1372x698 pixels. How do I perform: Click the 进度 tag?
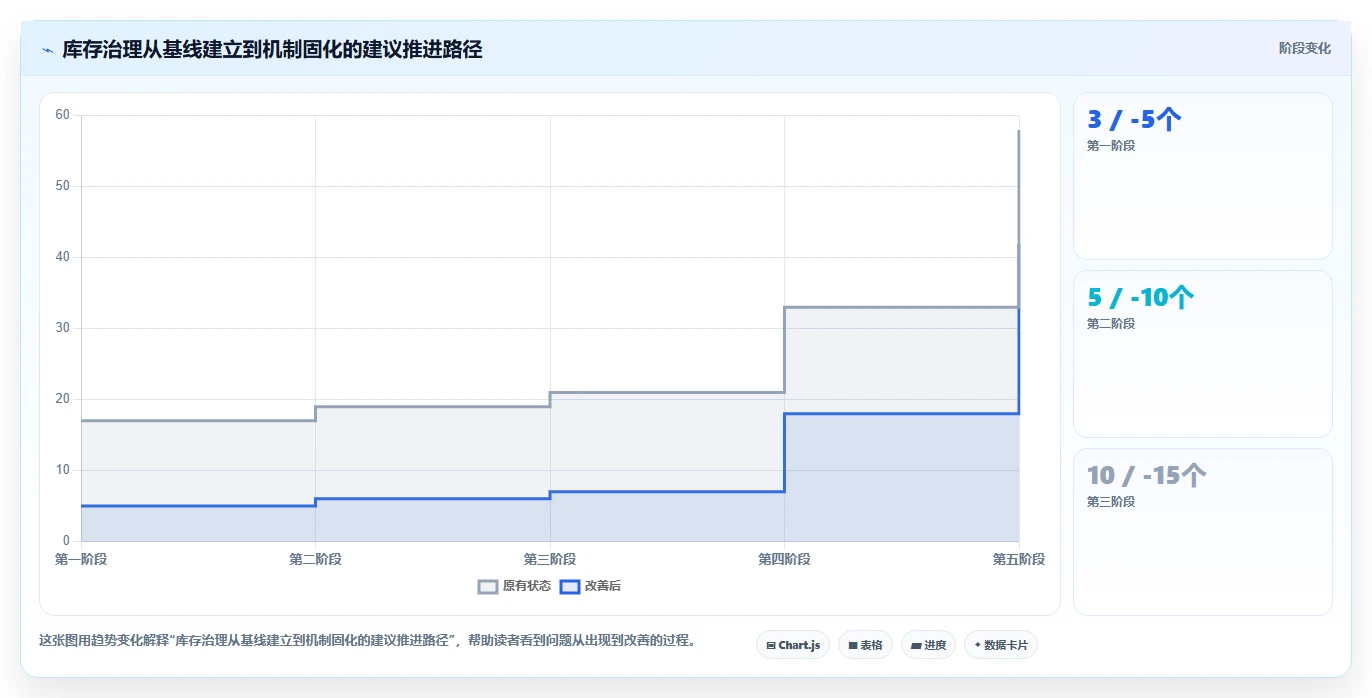(928, 645)
